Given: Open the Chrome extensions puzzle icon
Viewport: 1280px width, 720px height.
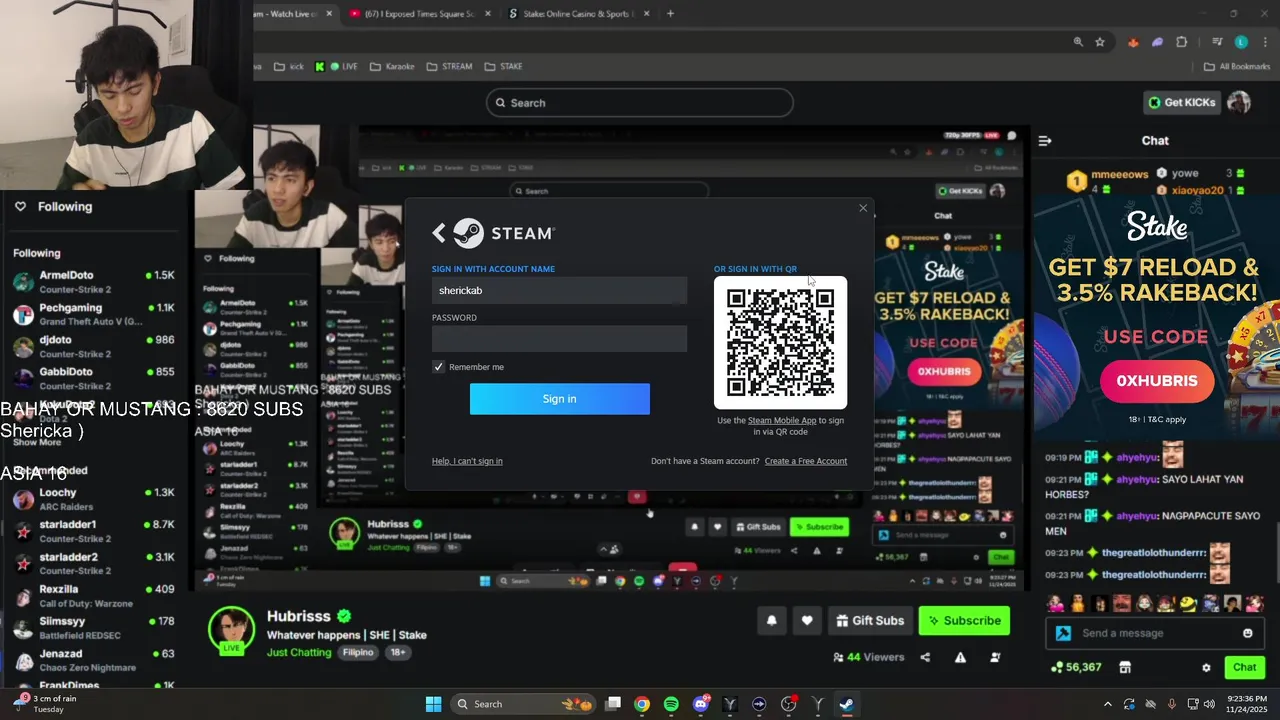Looking at the screenshot, I should pyautogui.click(x=1182, y=42).
